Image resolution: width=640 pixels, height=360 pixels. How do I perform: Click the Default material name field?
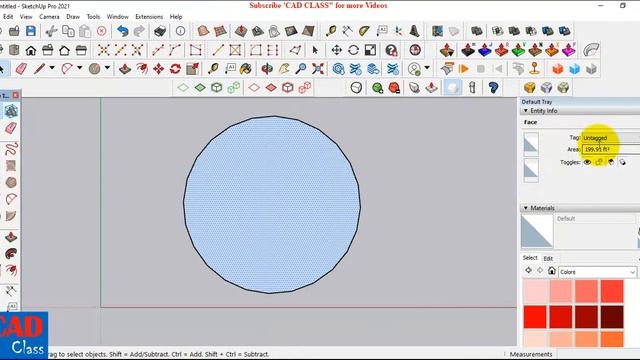(x=595, y=219)
